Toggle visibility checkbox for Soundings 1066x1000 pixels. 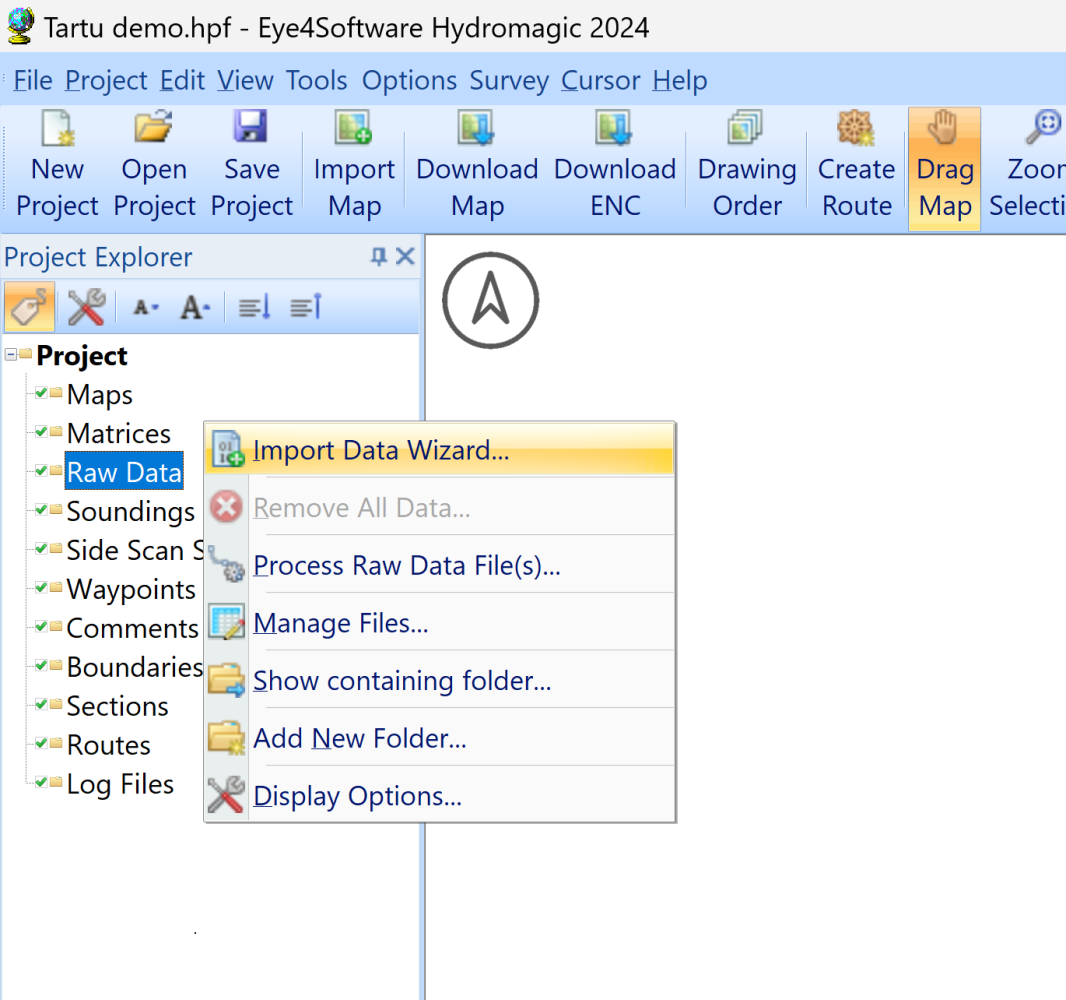point(41,509)
